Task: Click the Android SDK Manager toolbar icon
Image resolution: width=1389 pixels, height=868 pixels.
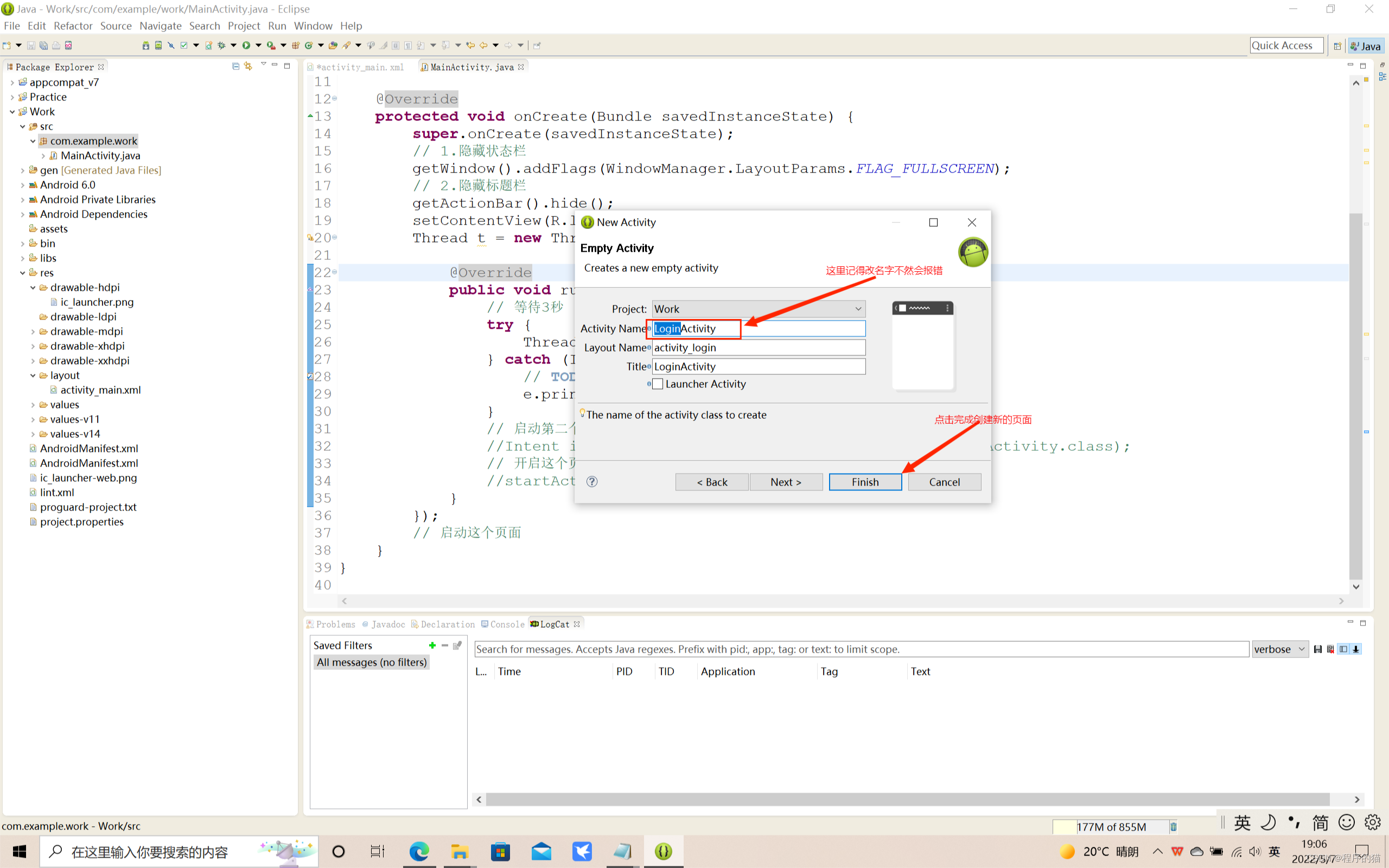Action: [x=146, y=46]
